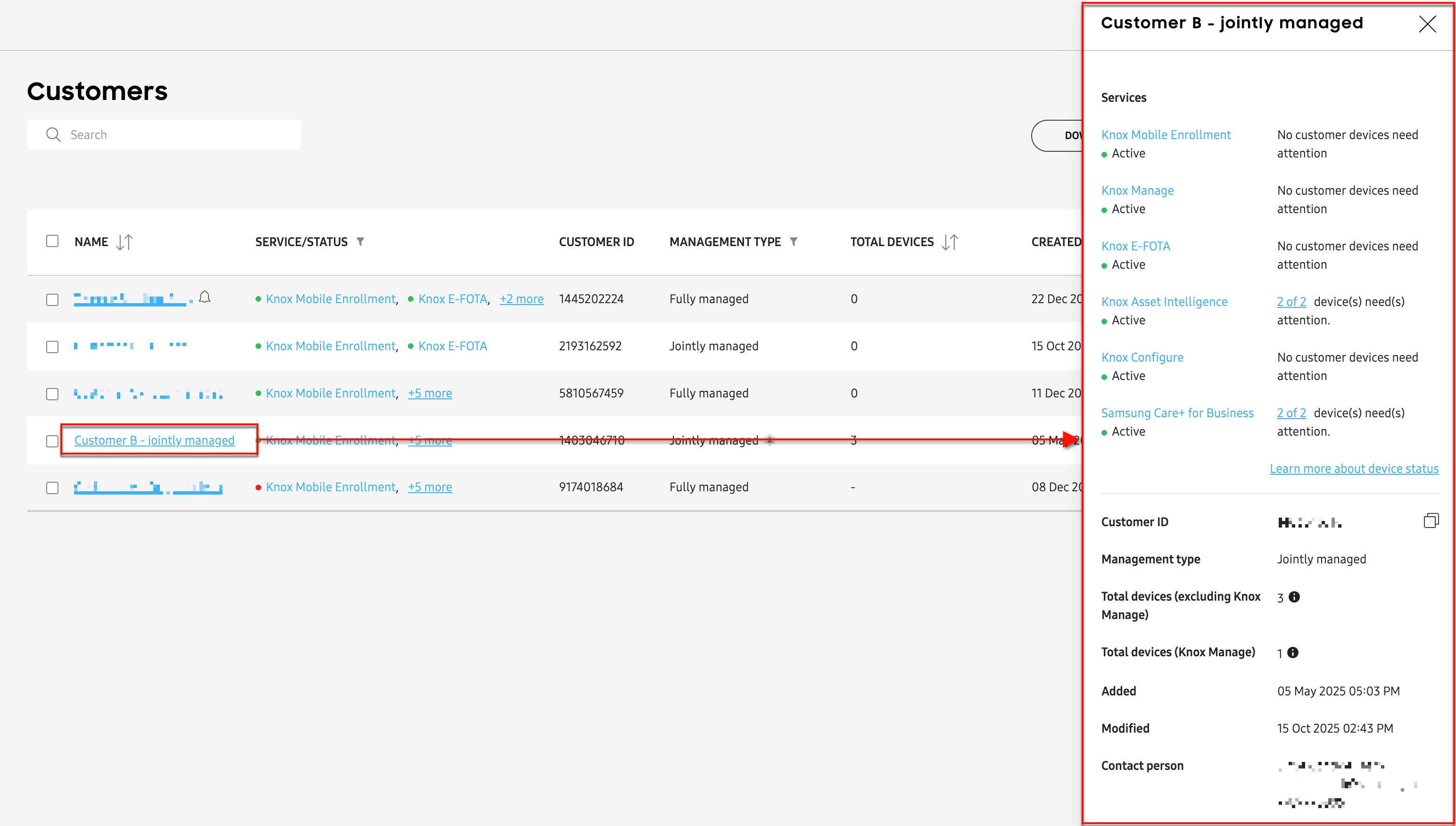Check the Customer B - jointly managed row checkbox
The height and width of the screenshot is (826, 1456).
[x=52, y=441]
